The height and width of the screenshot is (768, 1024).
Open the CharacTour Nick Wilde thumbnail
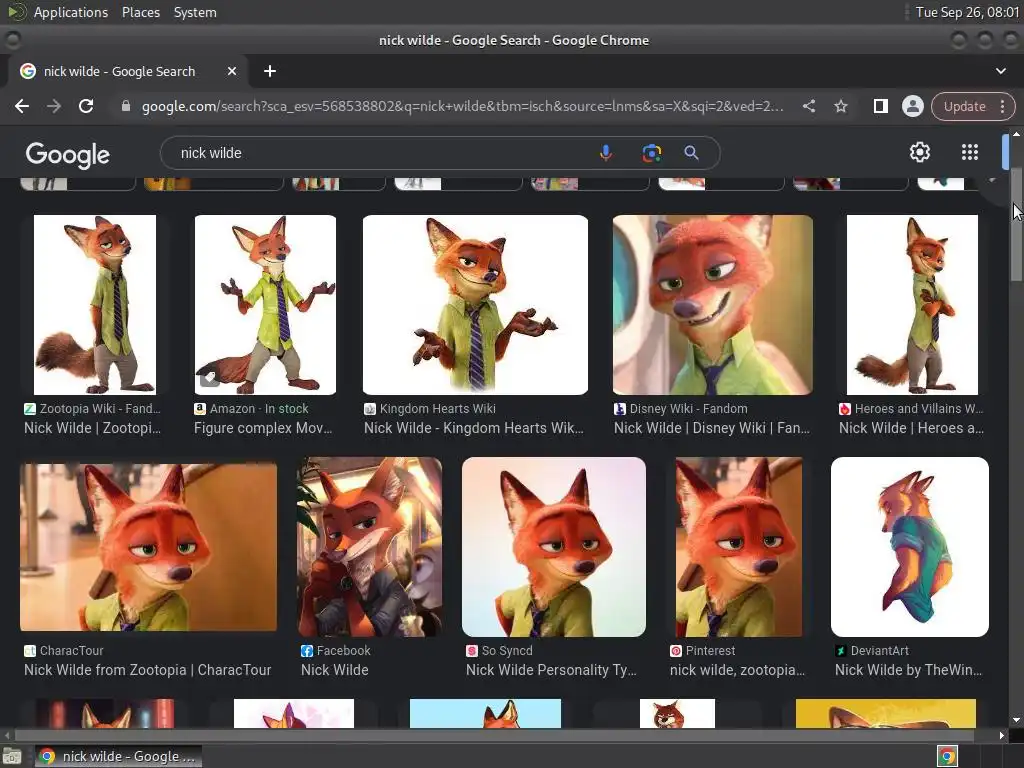[148, 547]
